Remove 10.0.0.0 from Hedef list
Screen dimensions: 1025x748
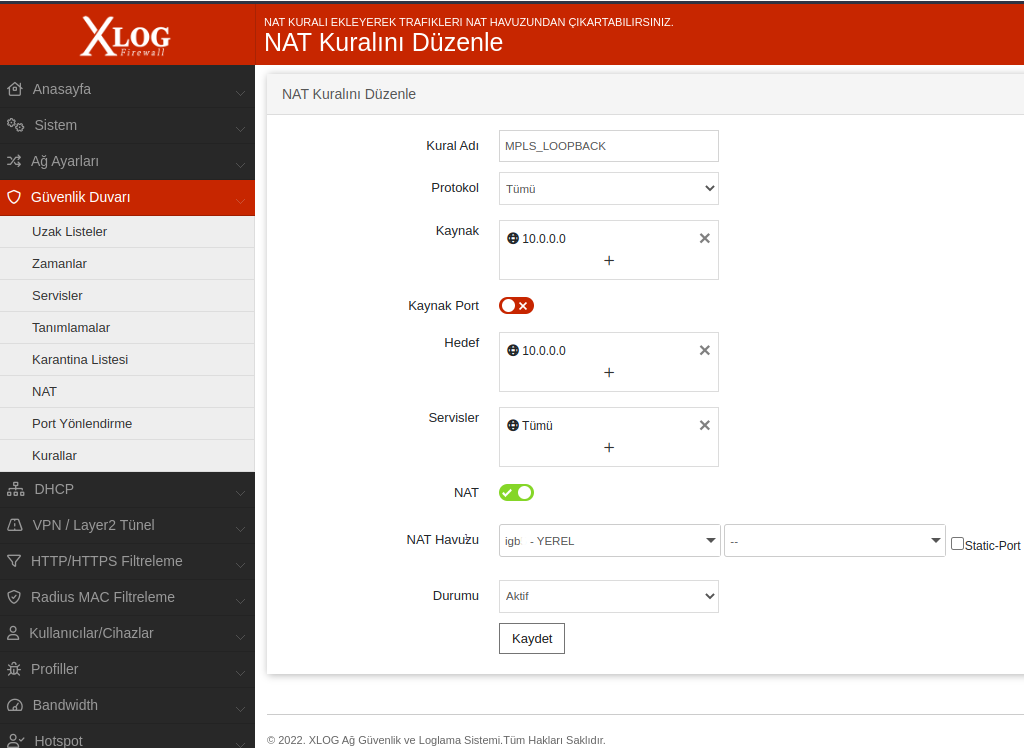705,350
